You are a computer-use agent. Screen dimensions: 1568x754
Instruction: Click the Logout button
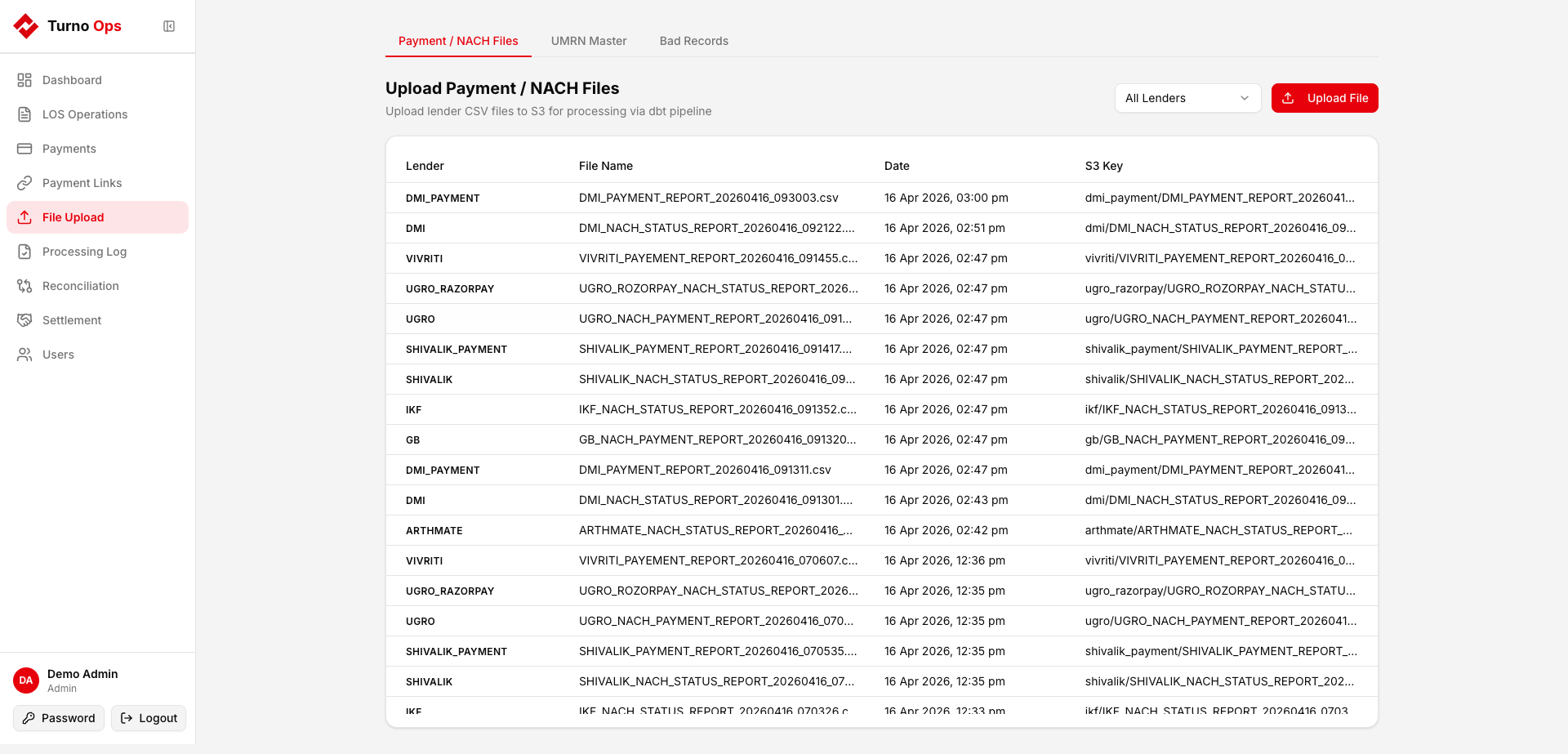click(149, 718)
